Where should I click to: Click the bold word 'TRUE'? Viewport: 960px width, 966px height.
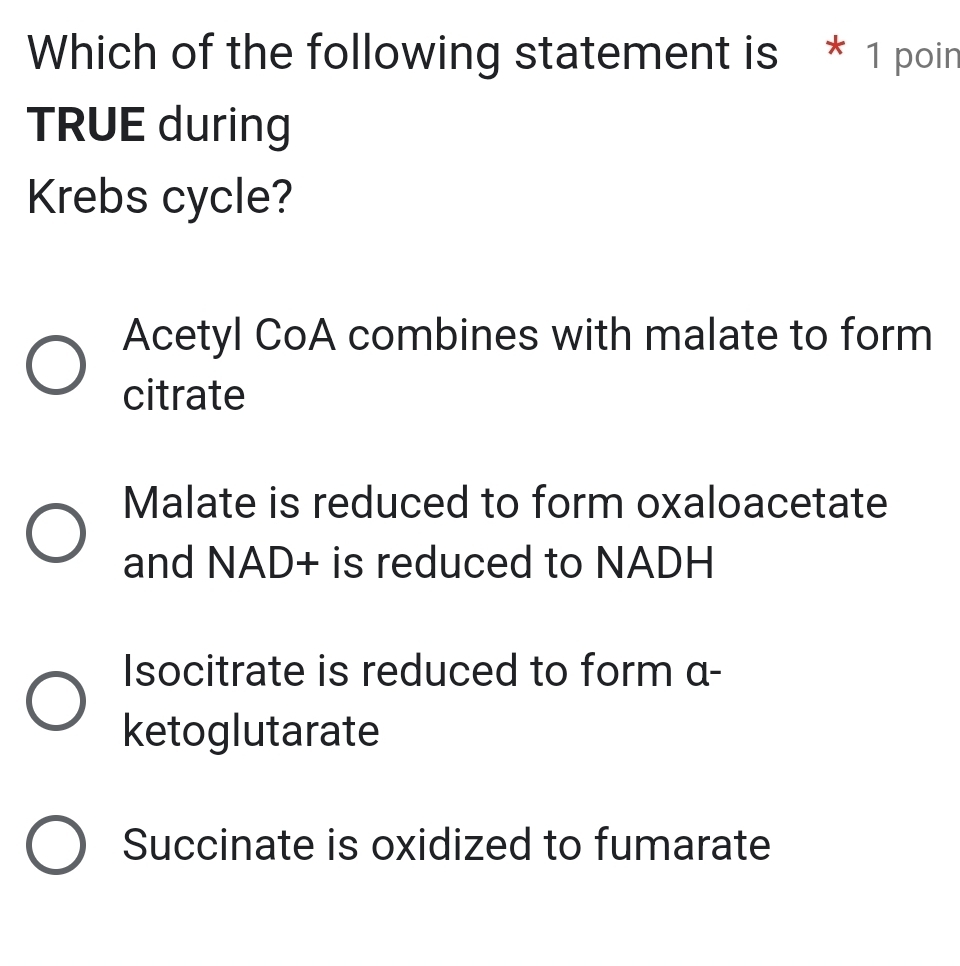(x=84, y=124)
